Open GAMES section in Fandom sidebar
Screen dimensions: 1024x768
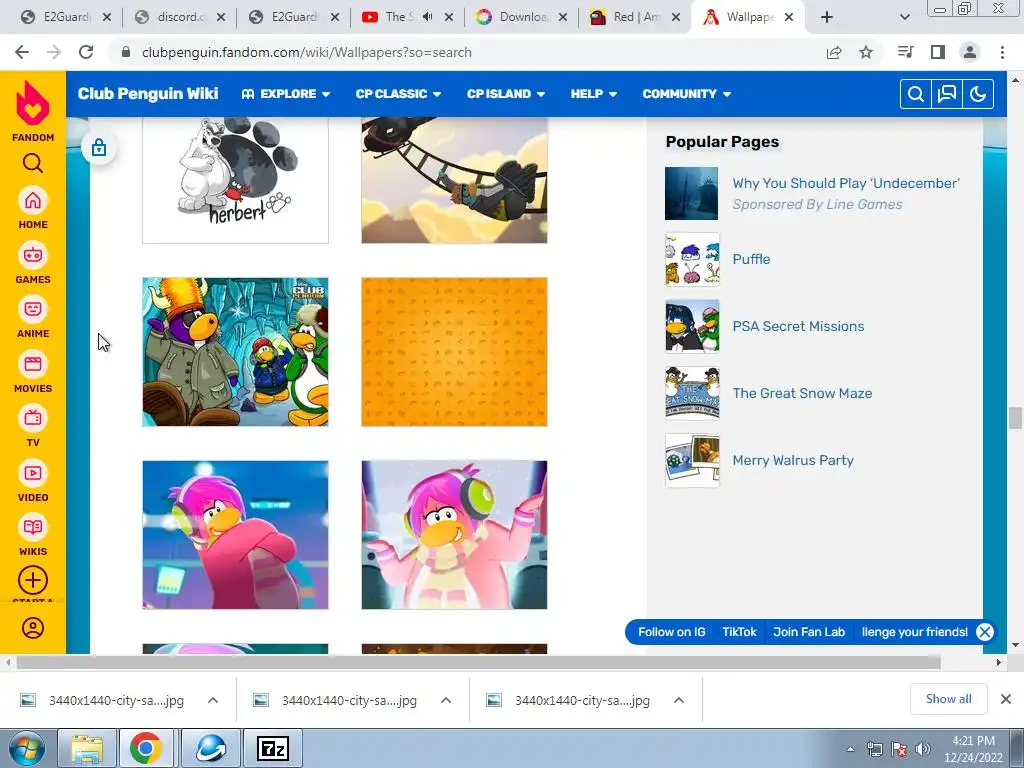pos(33,263)
